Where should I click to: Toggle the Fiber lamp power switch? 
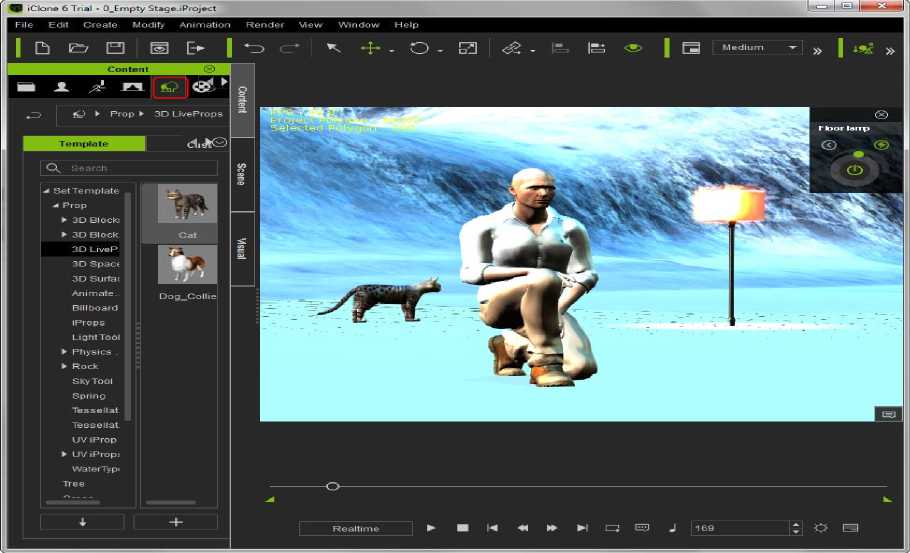[853, 170]
